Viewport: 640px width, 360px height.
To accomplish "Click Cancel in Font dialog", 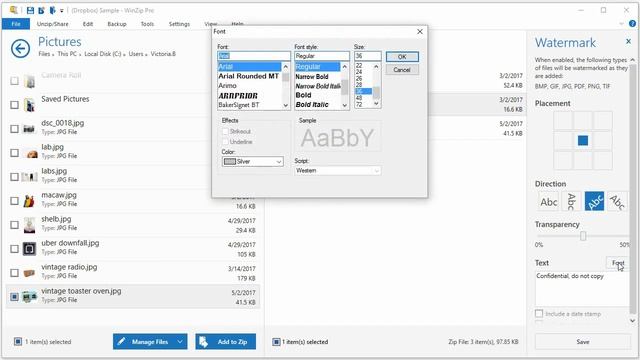I will pyautogui.click(x=402, y=70).
